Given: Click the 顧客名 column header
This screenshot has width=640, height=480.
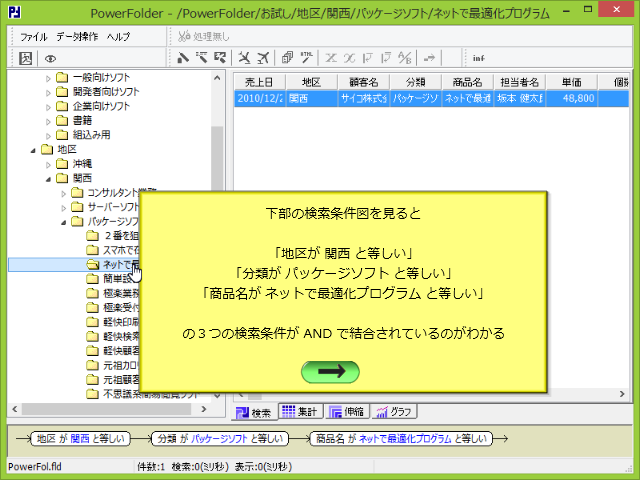Looking at the screenshot, I should tap(364, 82).
